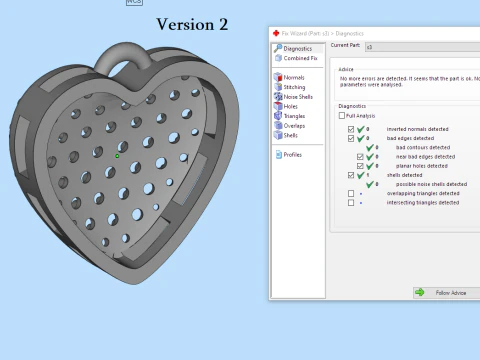Go to the Overlaps page
The image size is (480, 360).
click(x=294, y=126)
